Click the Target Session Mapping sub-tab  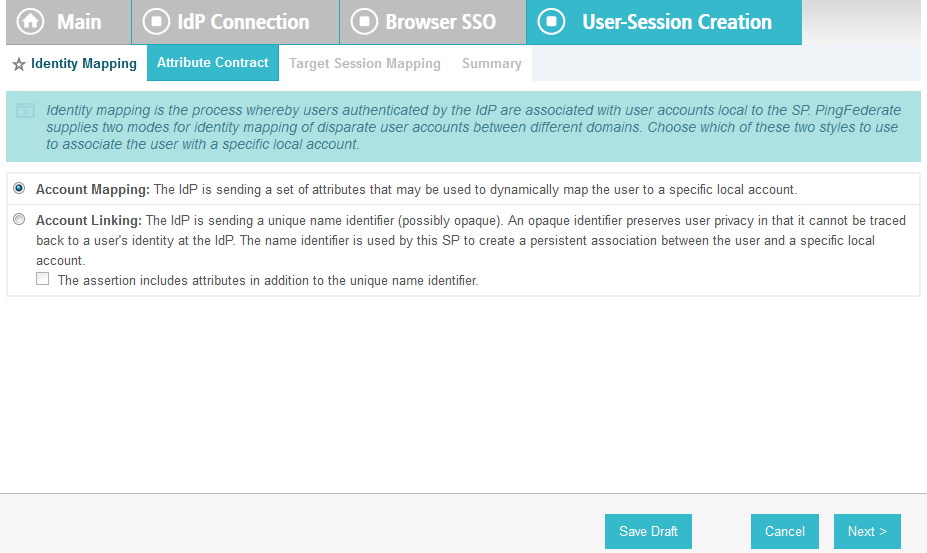coord(365,64)
